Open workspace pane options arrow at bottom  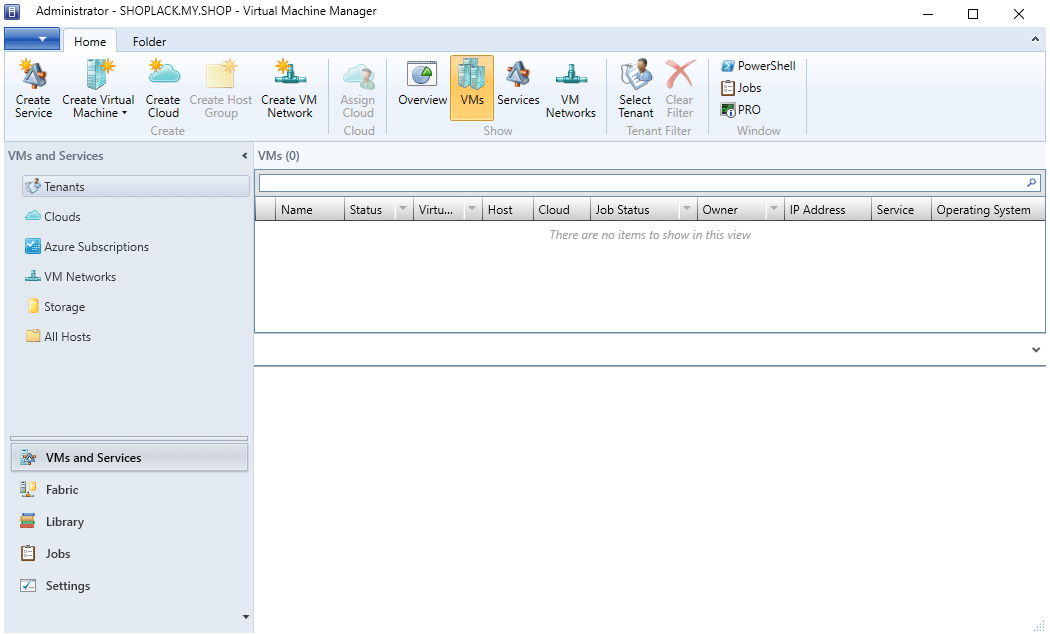(x=246, y=617)
